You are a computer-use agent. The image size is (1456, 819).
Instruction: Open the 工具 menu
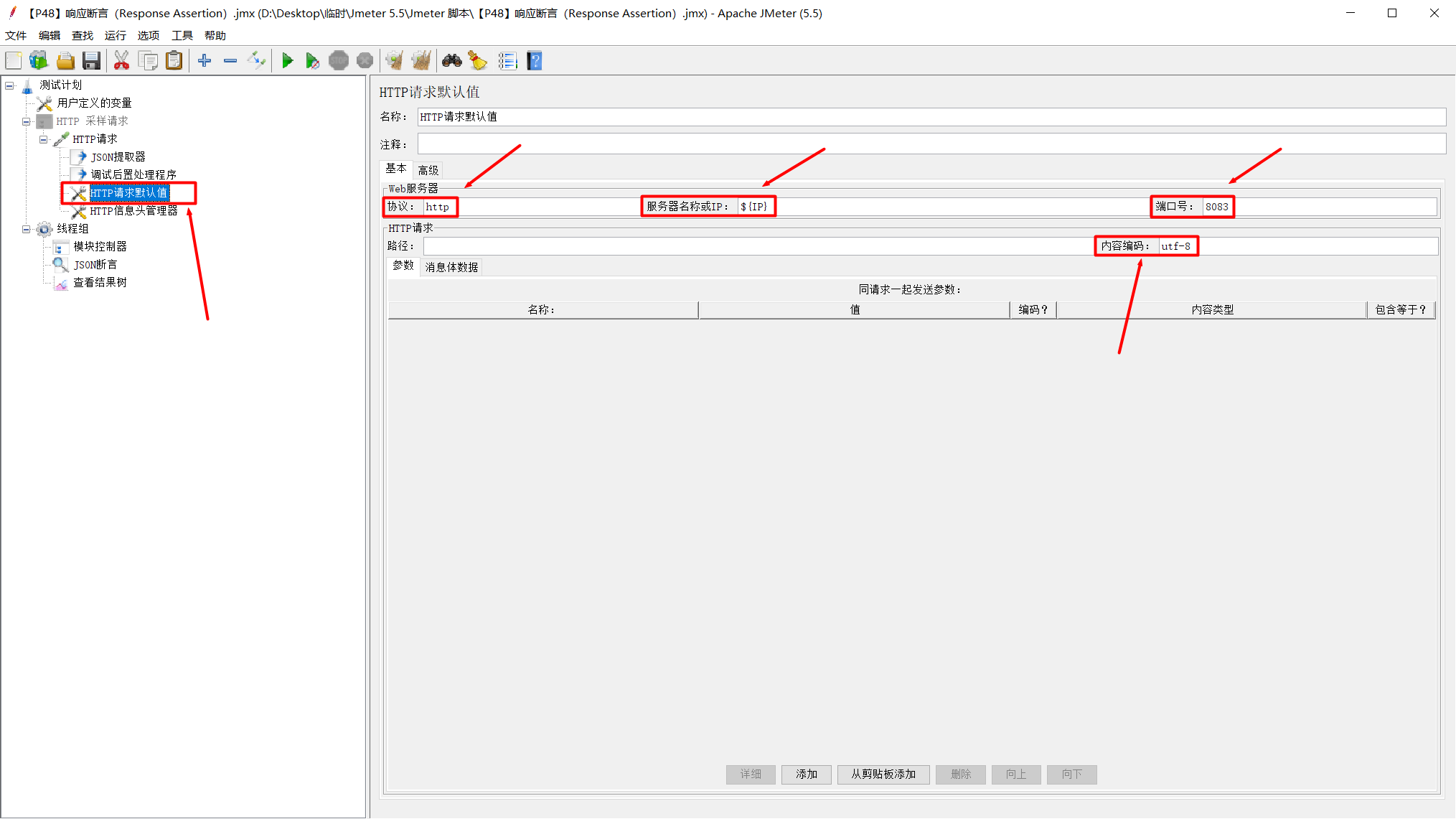point(182,36)
